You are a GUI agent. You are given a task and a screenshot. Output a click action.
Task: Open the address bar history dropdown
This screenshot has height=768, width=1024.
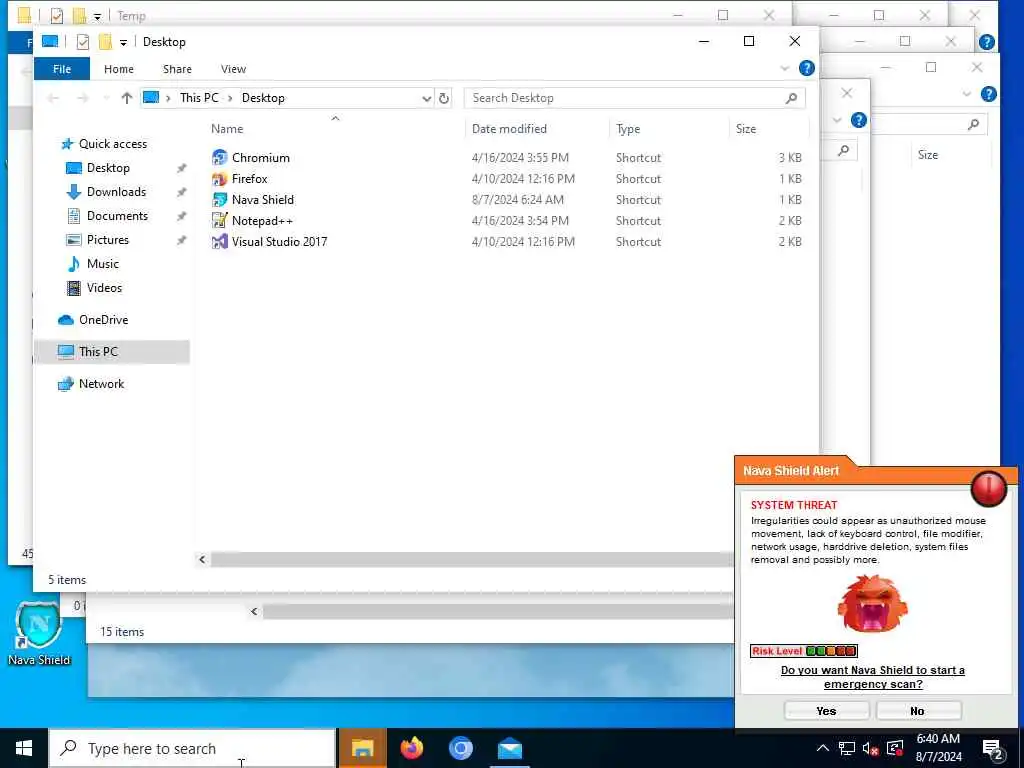coord(426,98)
